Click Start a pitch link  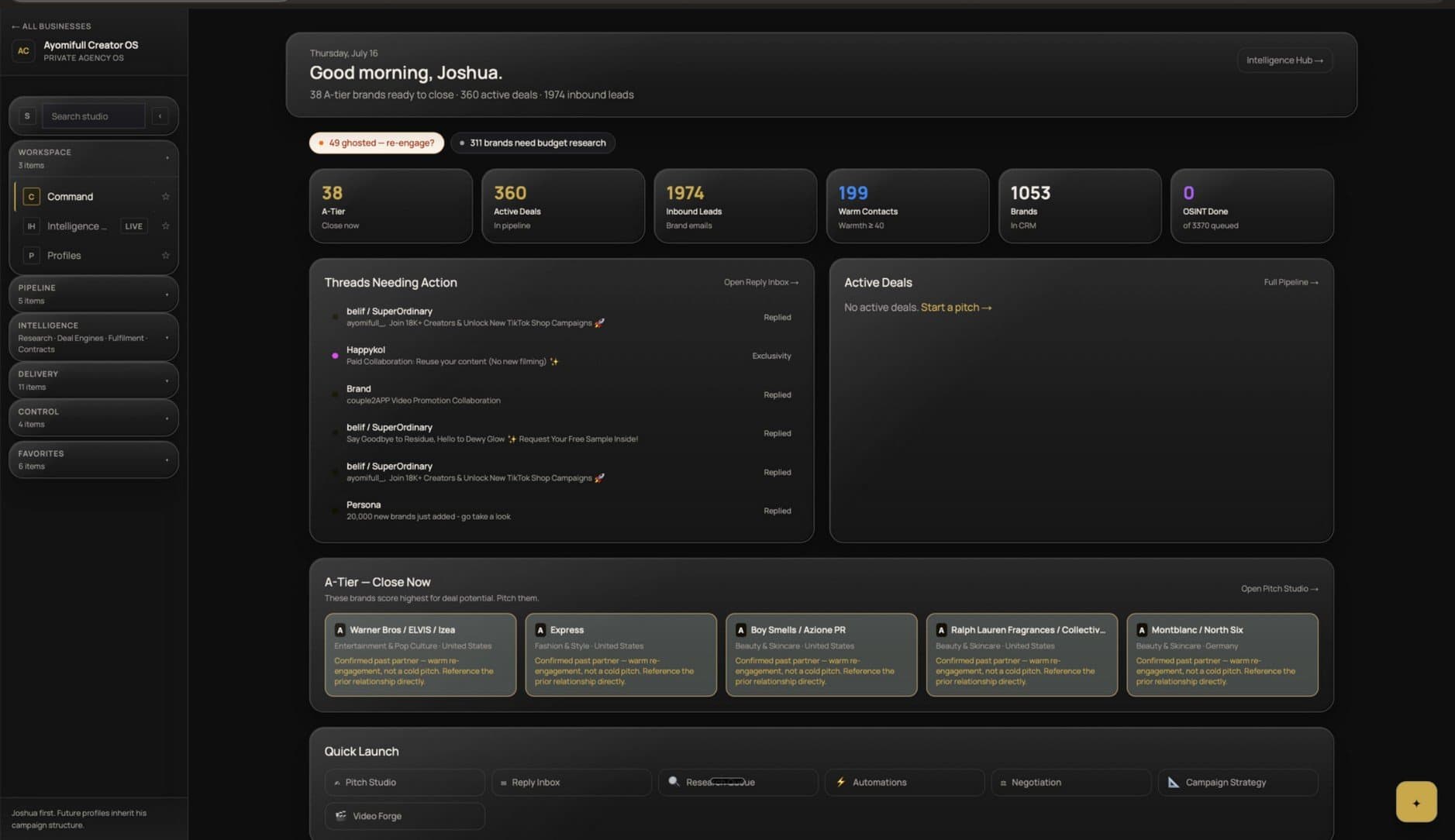(956, 308)
